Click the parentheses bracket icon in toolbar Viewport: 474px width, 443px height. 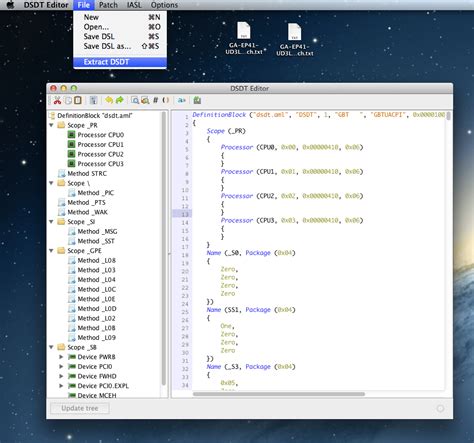tap(166, 100)
